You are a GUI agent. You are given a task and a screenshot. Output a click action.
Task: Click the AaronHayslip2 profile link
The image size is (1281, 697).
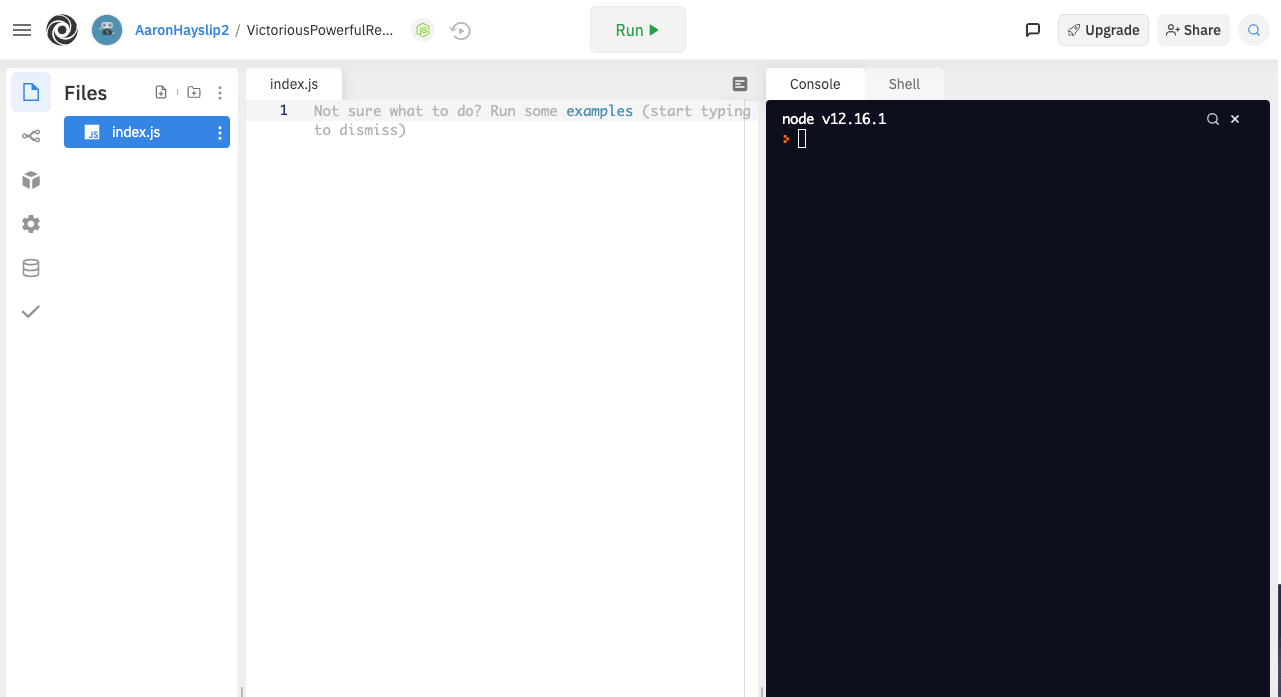[181, 30]
